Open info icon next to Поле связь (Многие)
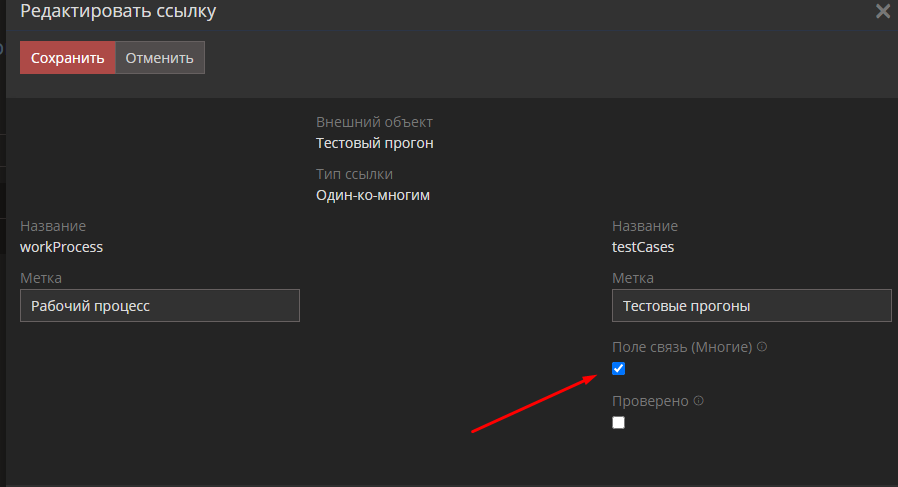The height and width of the screenshot is (487, 898). [762, 347]
